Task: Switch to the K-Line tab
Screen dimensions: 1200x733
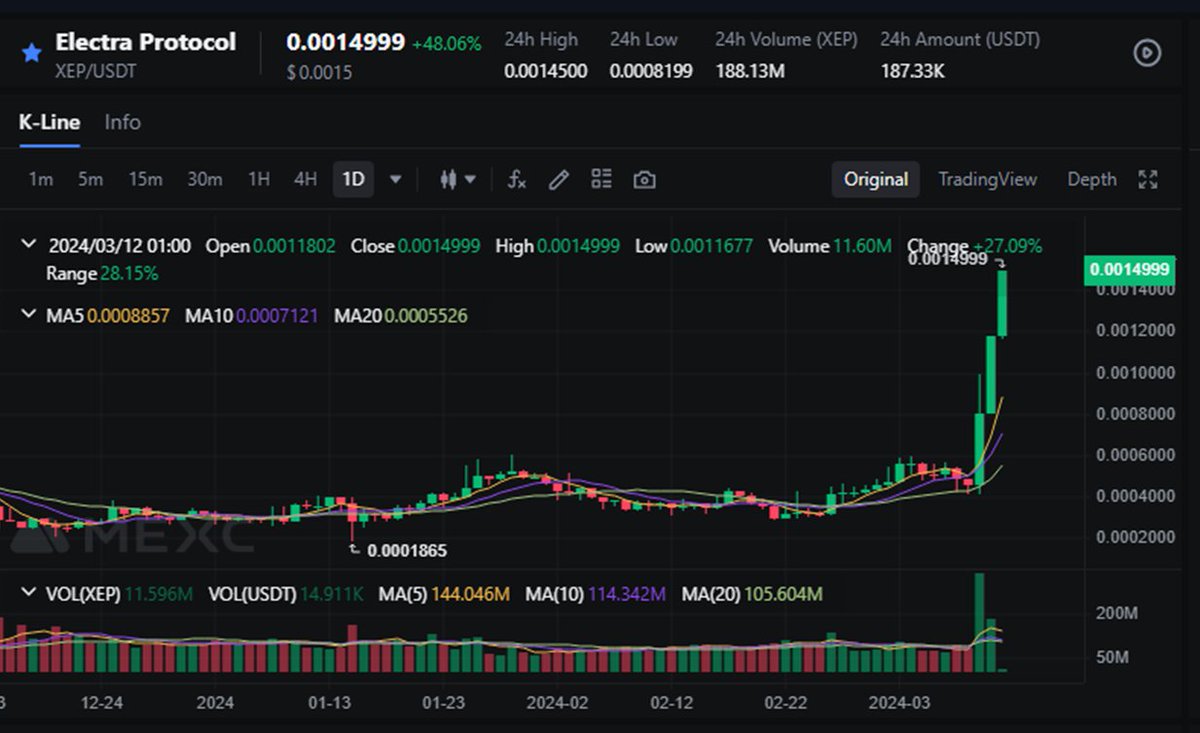Action: pos(49,122)
